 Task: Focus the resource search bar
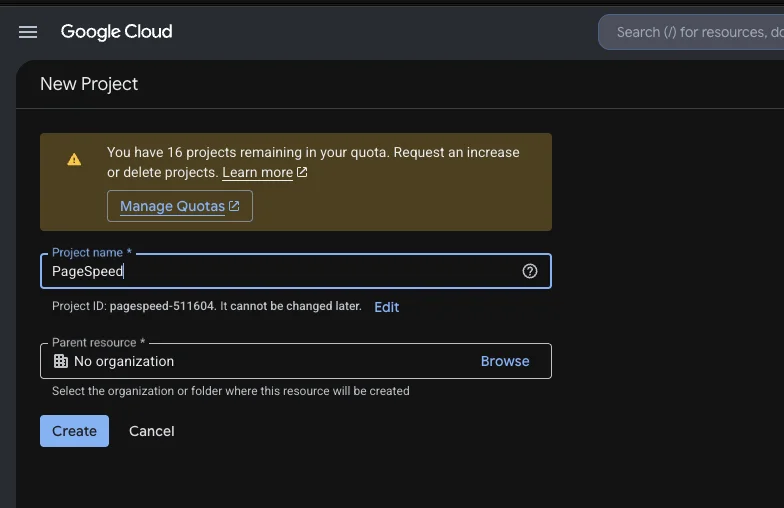(691, 32)
